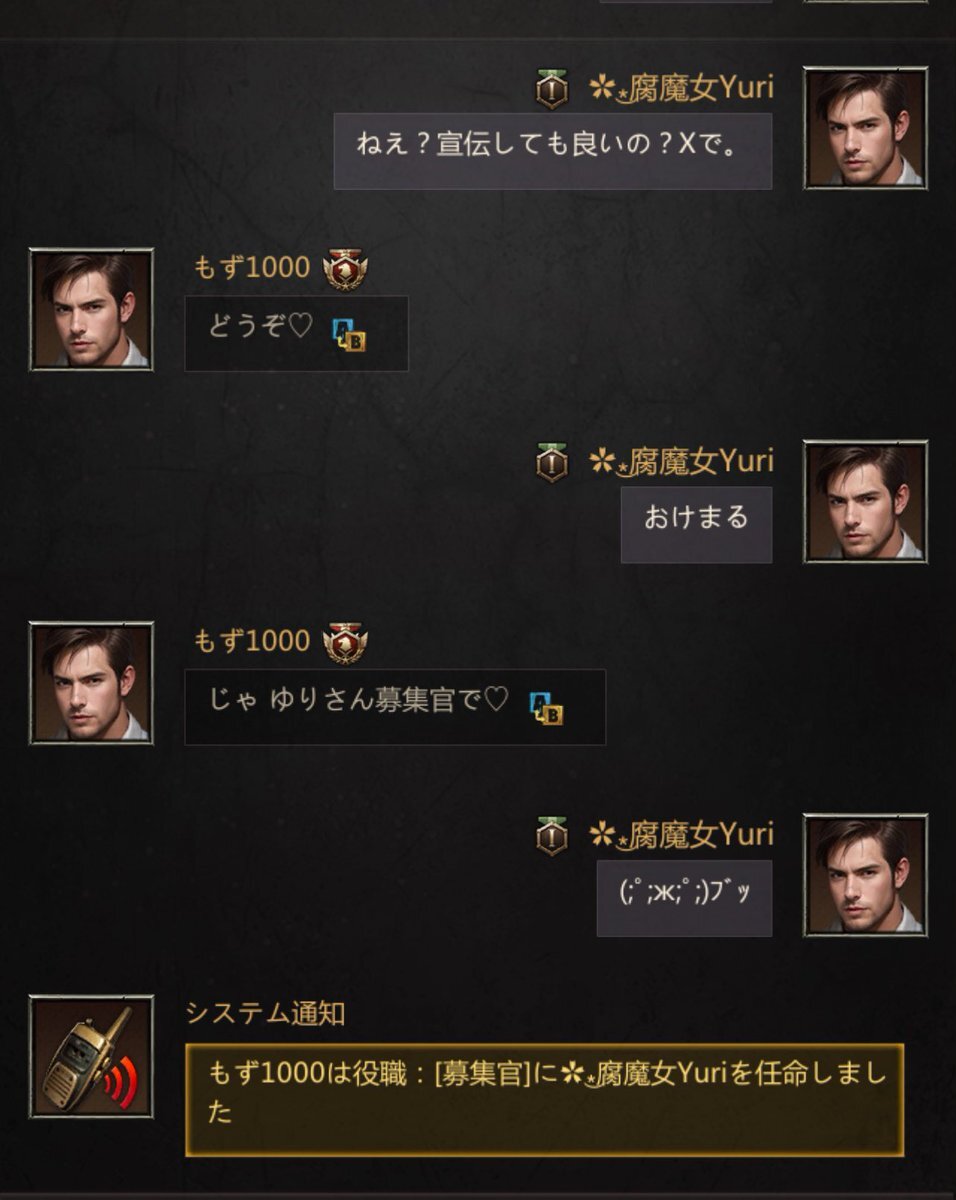Tap the 腐魔女Yuri username above おけまる
The image size is (956, 1200).
[681, 461]
